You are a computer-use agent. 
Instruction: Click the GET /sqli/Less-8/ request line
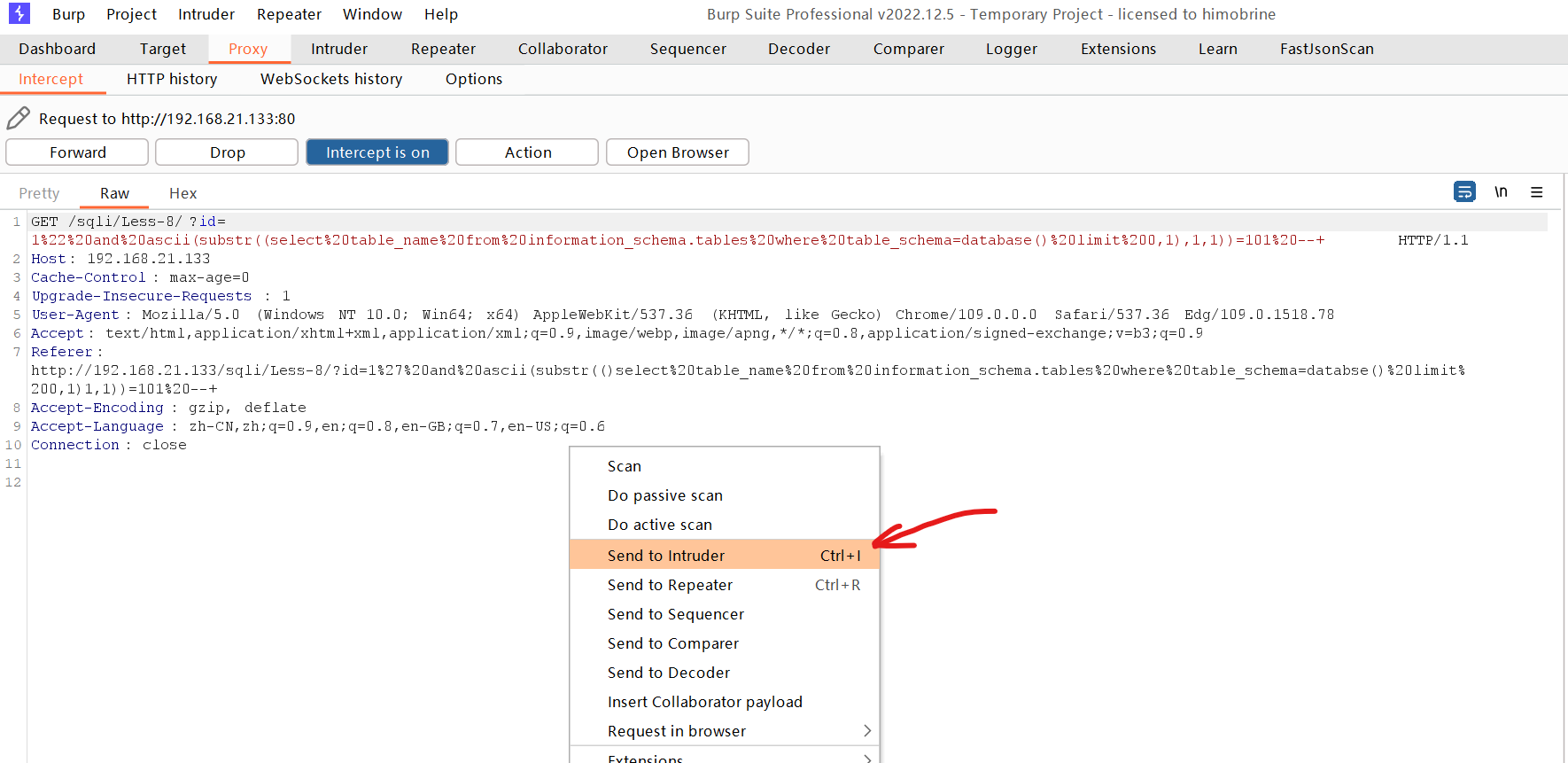pyautogui.click(x=128, y=222)
